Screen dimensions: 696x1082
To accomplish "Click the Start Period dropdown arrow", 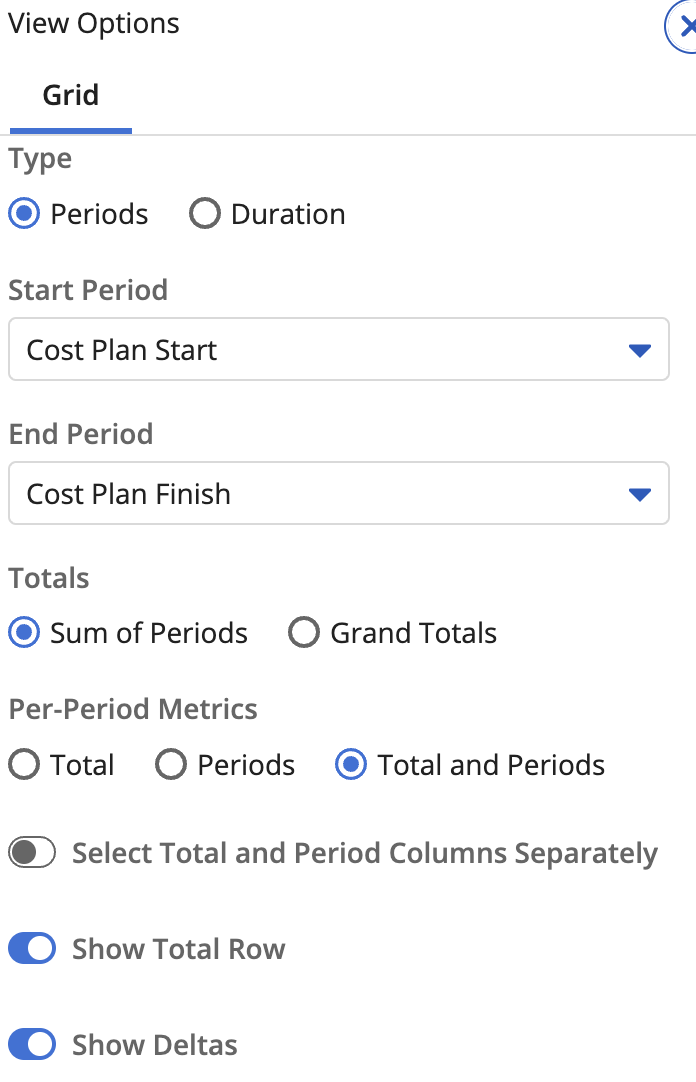I will click(639, 350).
